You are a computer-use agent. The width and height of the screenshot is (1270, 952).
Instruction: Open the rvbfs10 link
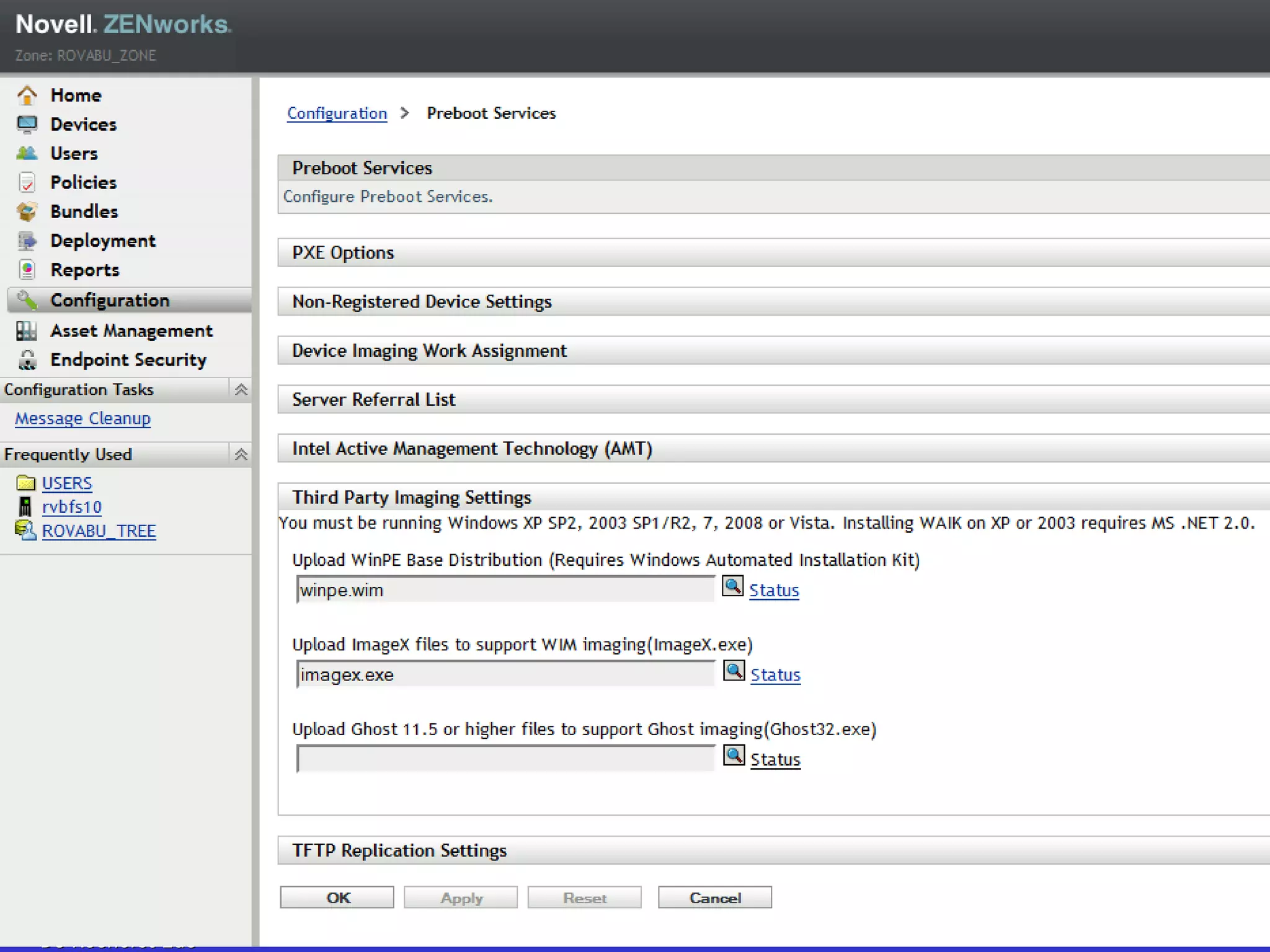tap(72, 507)
